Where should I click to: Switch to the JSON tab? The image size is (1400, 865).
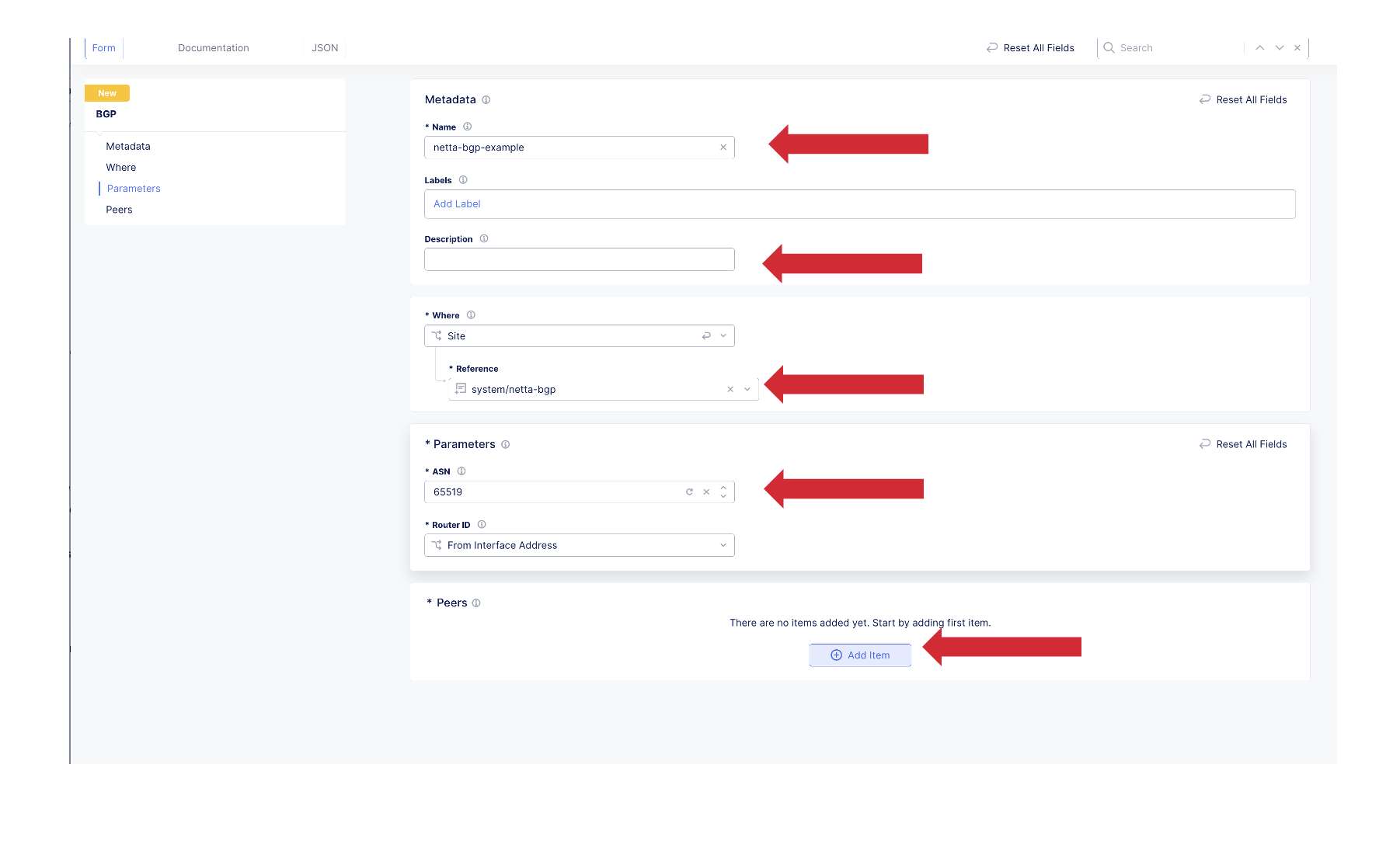(325, 48)
